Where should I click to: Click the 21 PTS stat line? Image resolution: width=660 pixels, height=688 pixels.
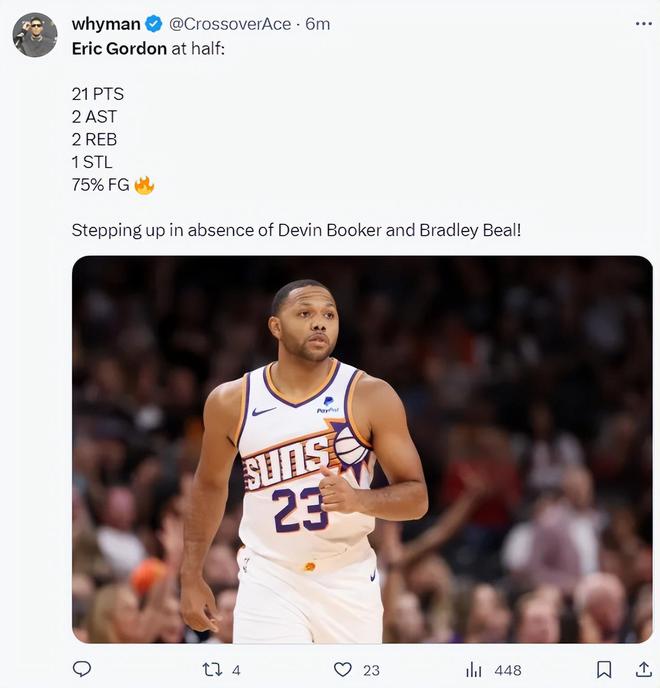(x=97, y=94)
